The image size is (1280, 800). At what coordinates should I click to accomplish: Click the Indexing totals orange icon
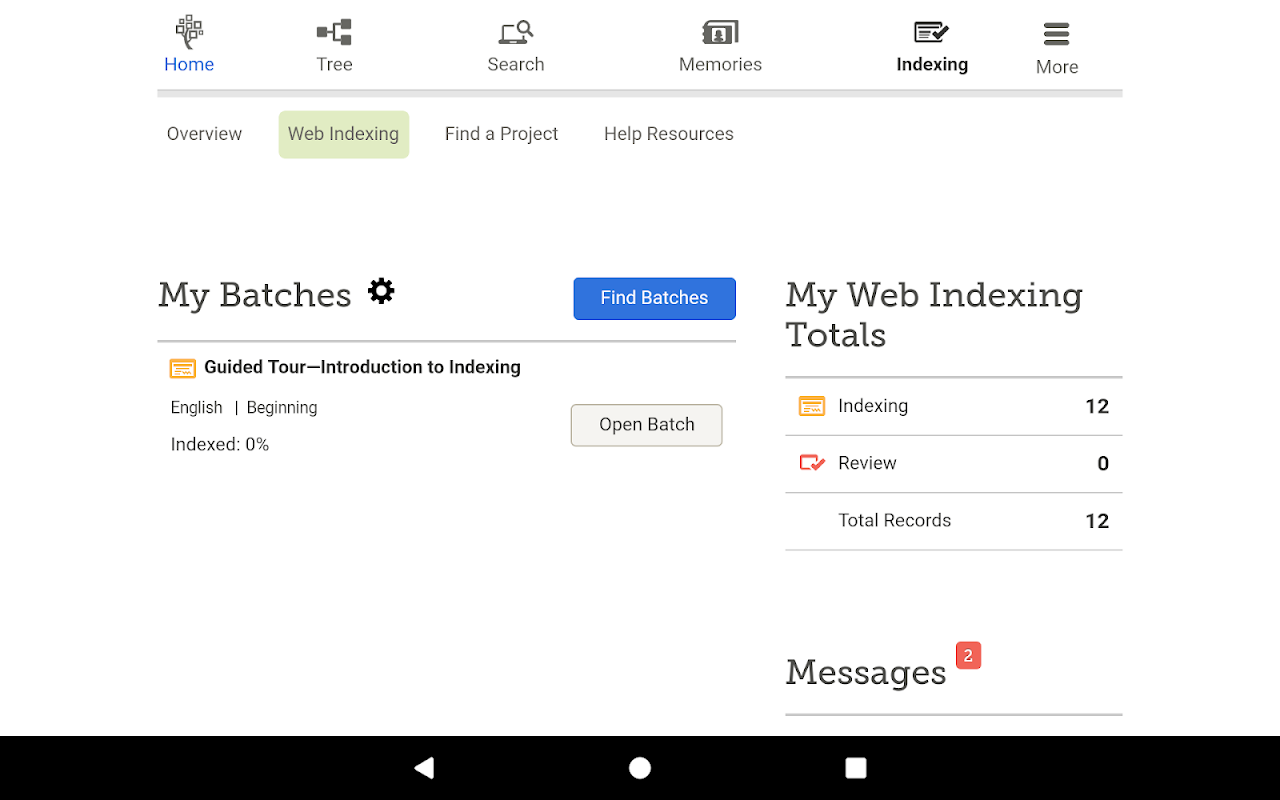coord(812,406)
